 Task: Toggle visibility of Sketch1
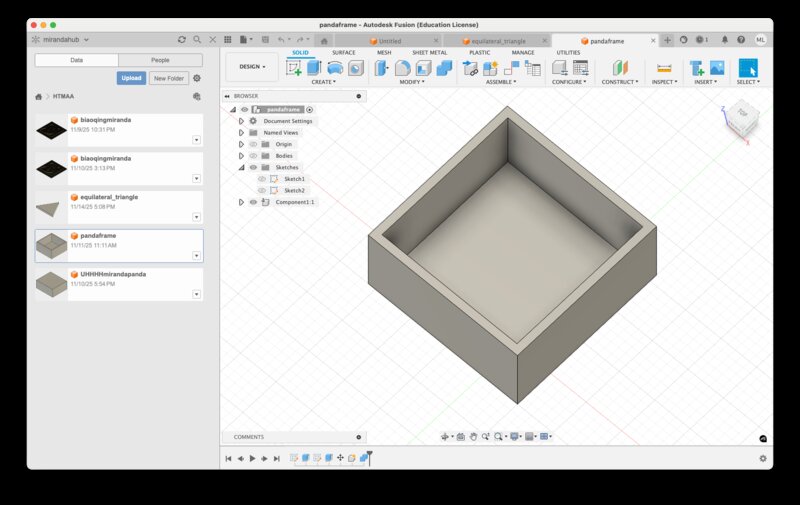tap(262, 179)
